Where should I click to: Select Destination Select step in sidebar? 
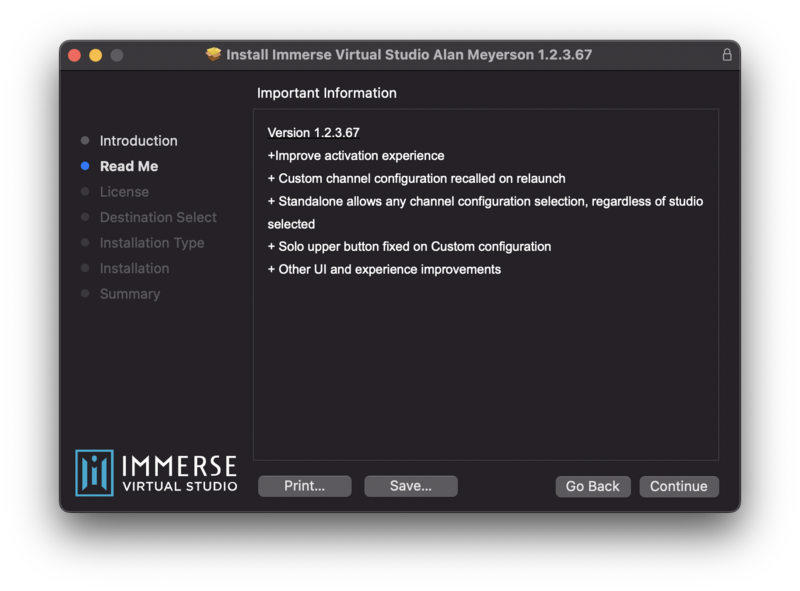158,218
